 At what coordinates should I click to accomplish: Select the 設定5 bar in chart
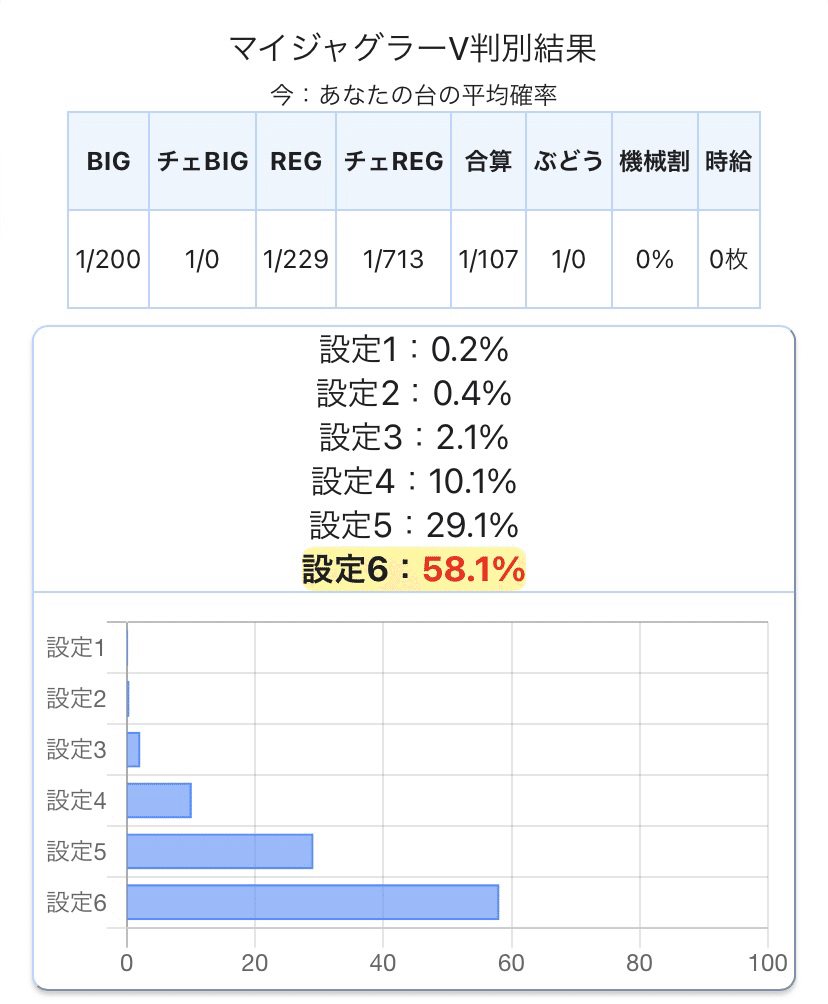coord(220,851)
